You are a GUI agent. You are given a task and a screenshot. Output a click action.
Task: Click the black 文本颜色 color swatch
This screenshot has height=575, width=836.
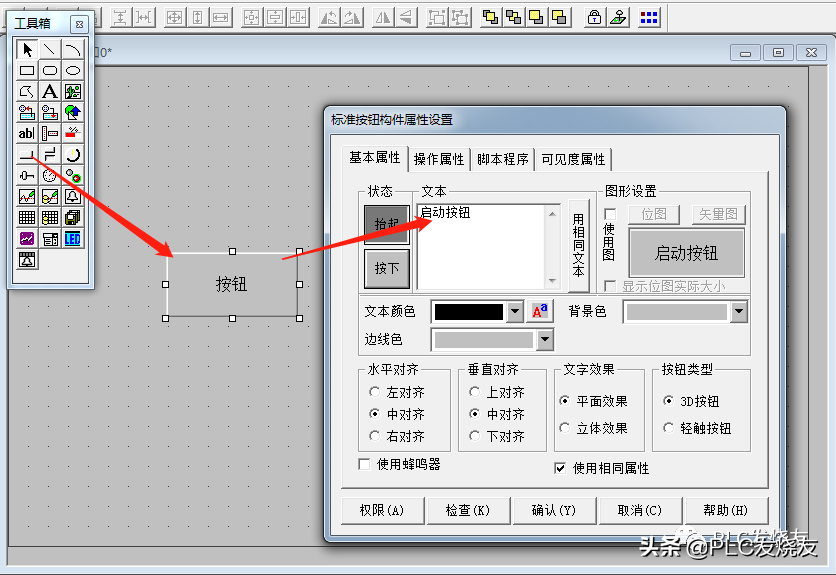[x=469, y=312]
